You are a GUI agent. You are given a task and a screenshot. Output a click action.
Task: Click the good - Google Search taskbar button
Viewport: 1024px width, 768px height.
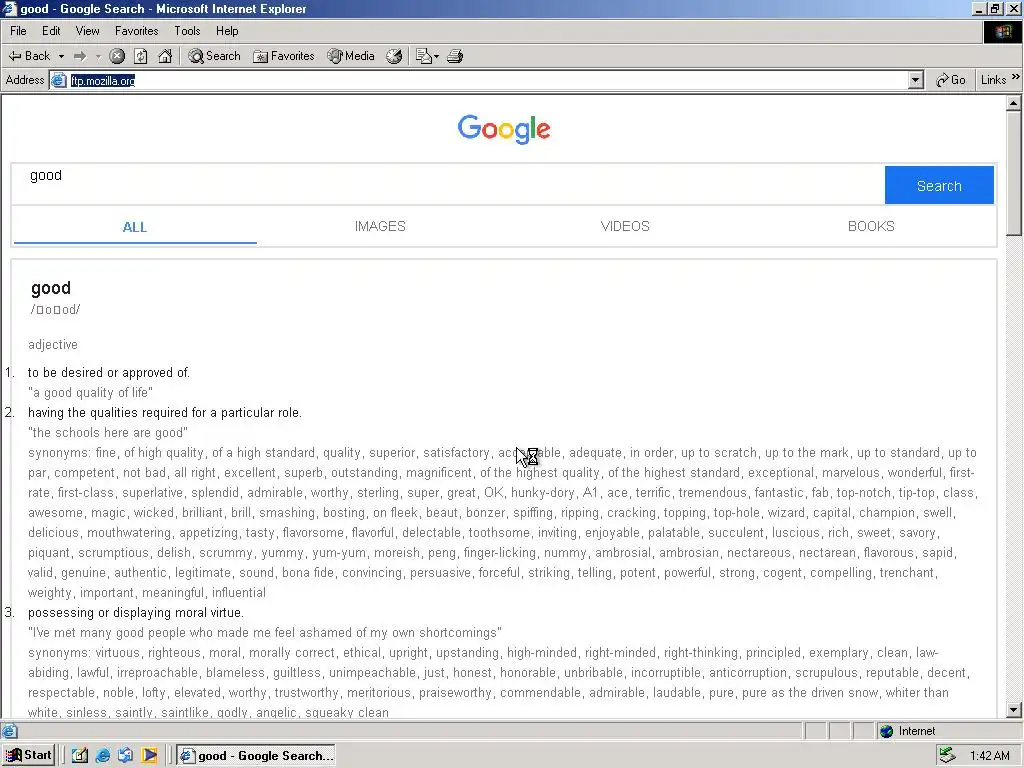(x=256, y=756)
